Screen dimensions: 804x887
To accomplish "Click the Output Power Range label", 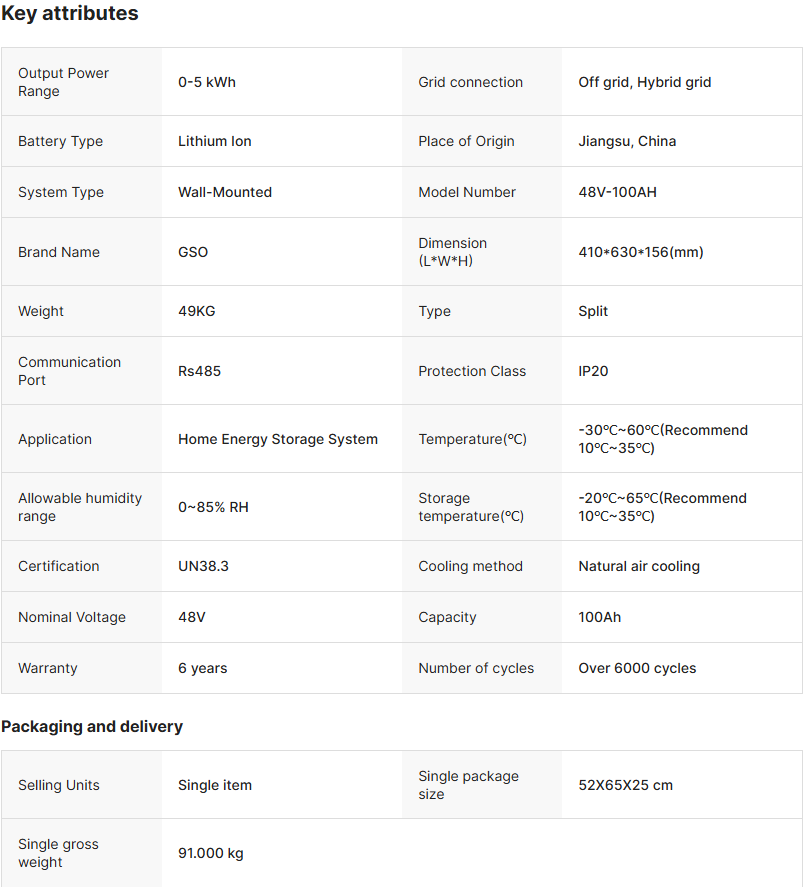I will pos(63,82).
